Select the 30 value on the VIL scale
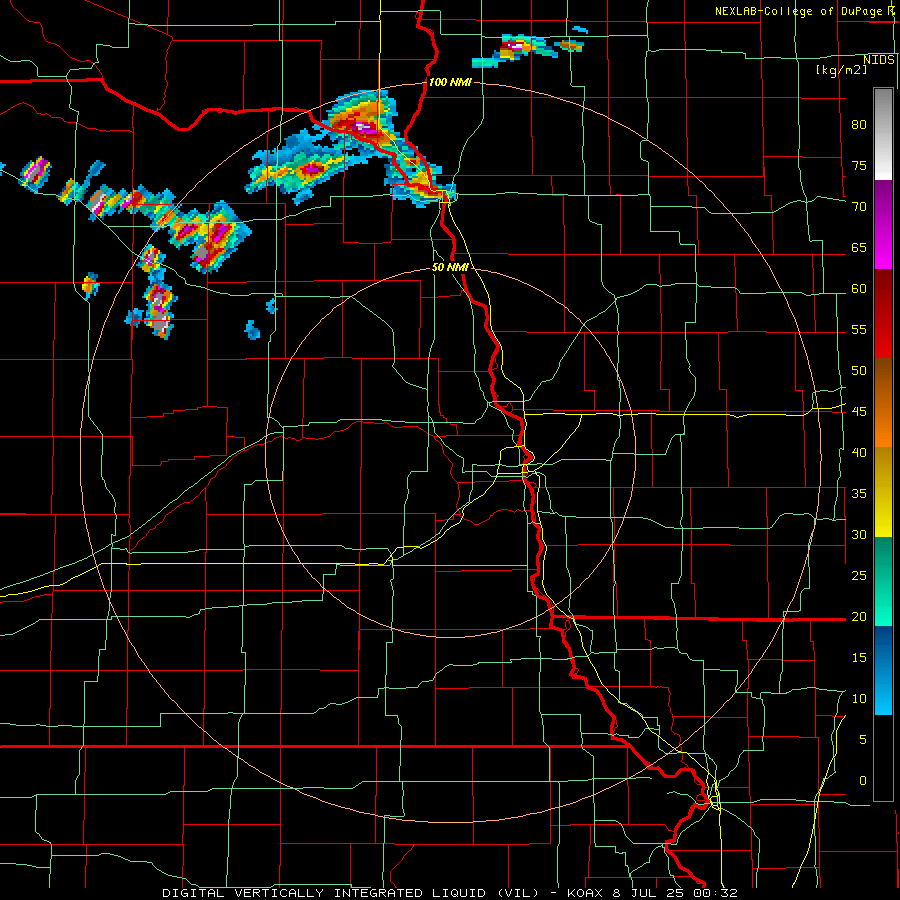This screenshot has width=900, height=900. [x=859, y=534]
